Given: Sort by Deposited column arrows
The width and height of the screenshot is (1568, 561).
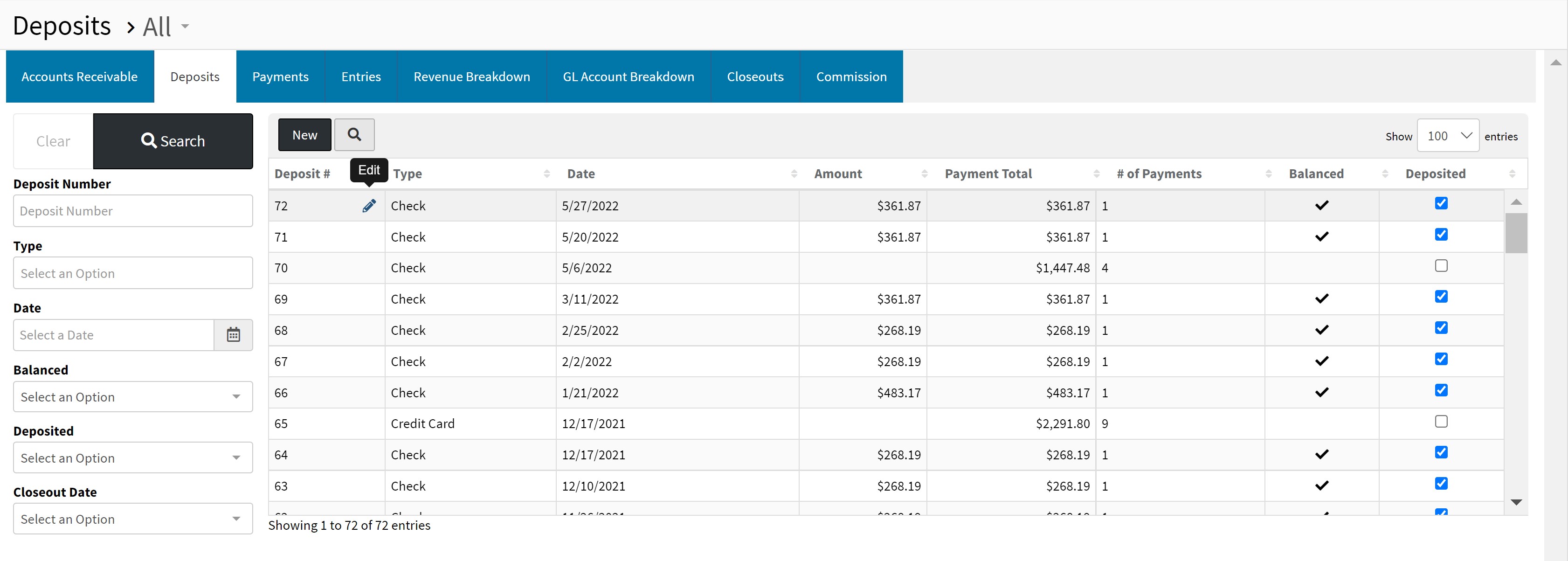Looking at the screenshot, I should click(x=1512, y=174).
